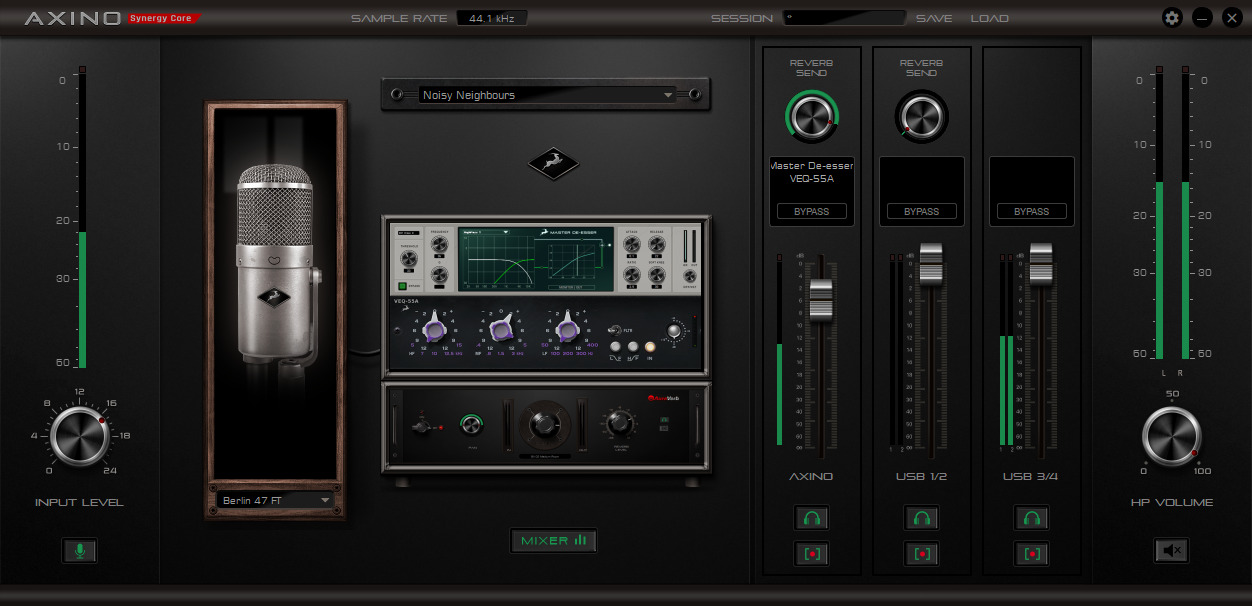Toggle the VEQ-55A low-cut filter button
Viewport: 1252px width, 606px height.
(x=615, y=347)
